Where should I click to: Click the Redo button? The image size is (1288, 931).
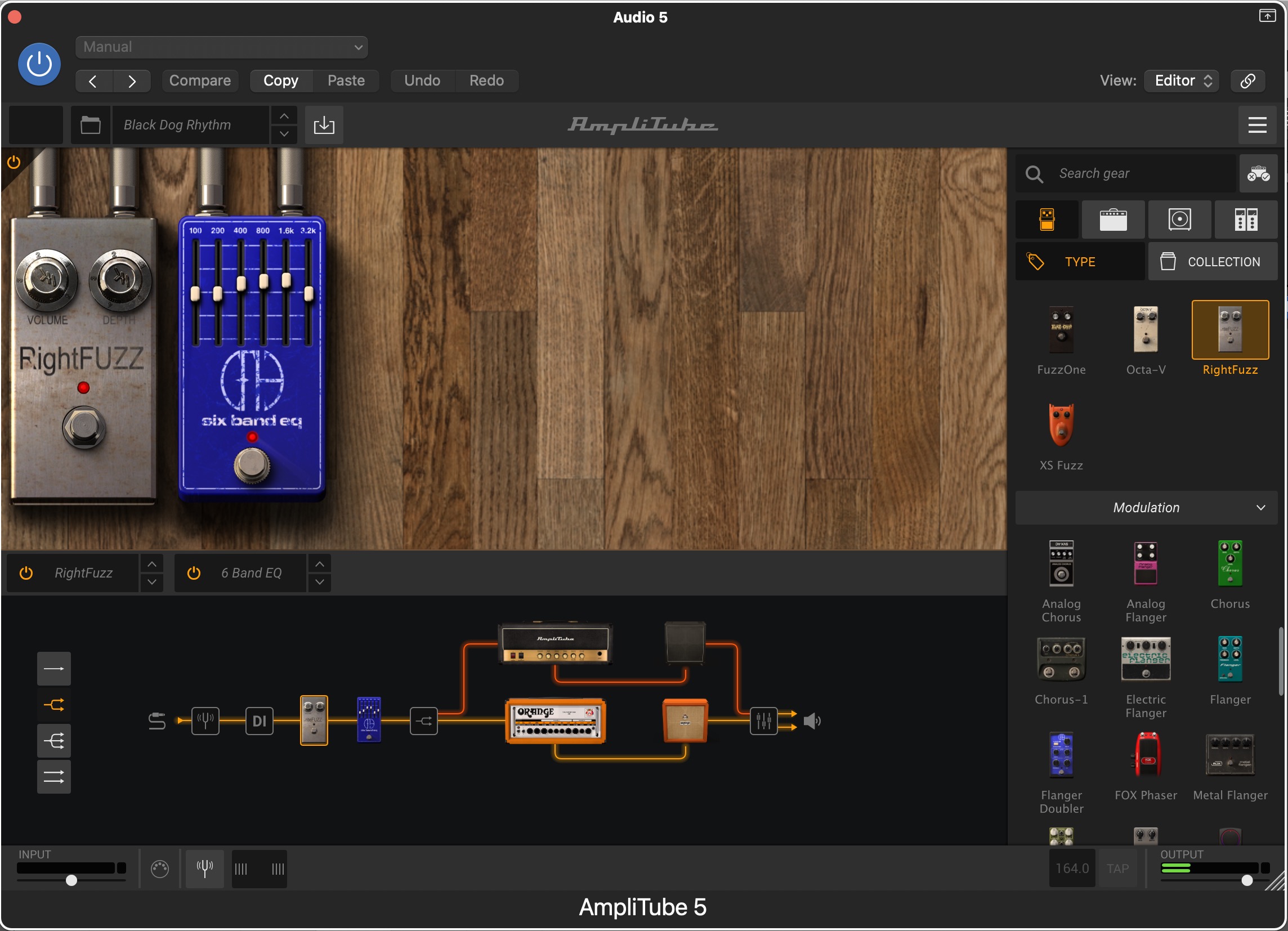point(486,80)
